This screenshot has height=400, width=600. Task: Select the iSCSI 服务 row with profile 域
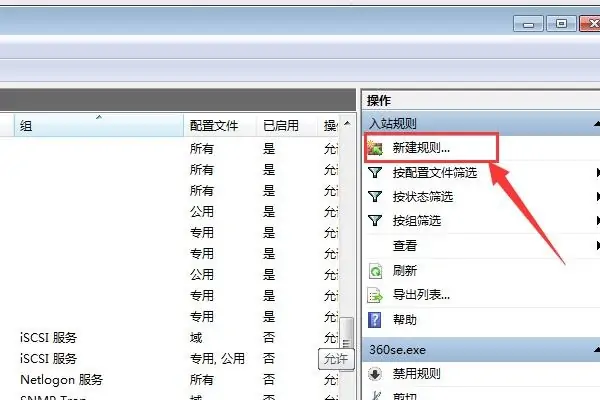click(x=170, y=338)
